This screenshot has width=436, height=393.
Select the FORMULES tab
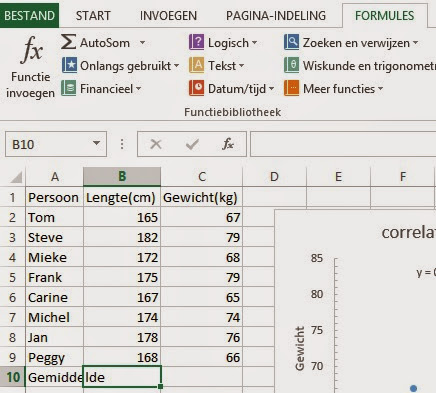point(384,16)
